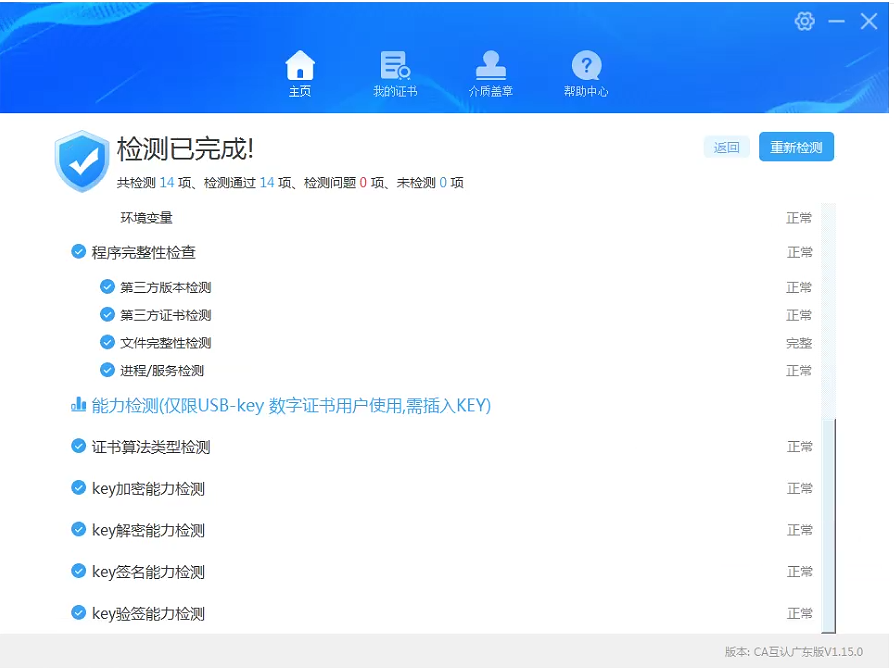Select the 文件完整性检测 item
Screen dimensions: 894x668
(x=165, y=343)
